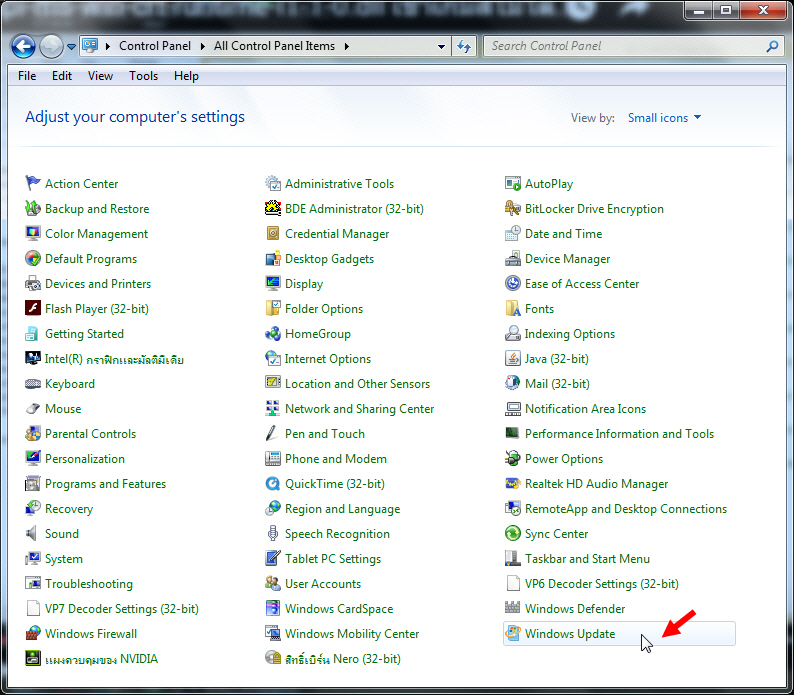Open the File menu

click(x=27, y=76)
